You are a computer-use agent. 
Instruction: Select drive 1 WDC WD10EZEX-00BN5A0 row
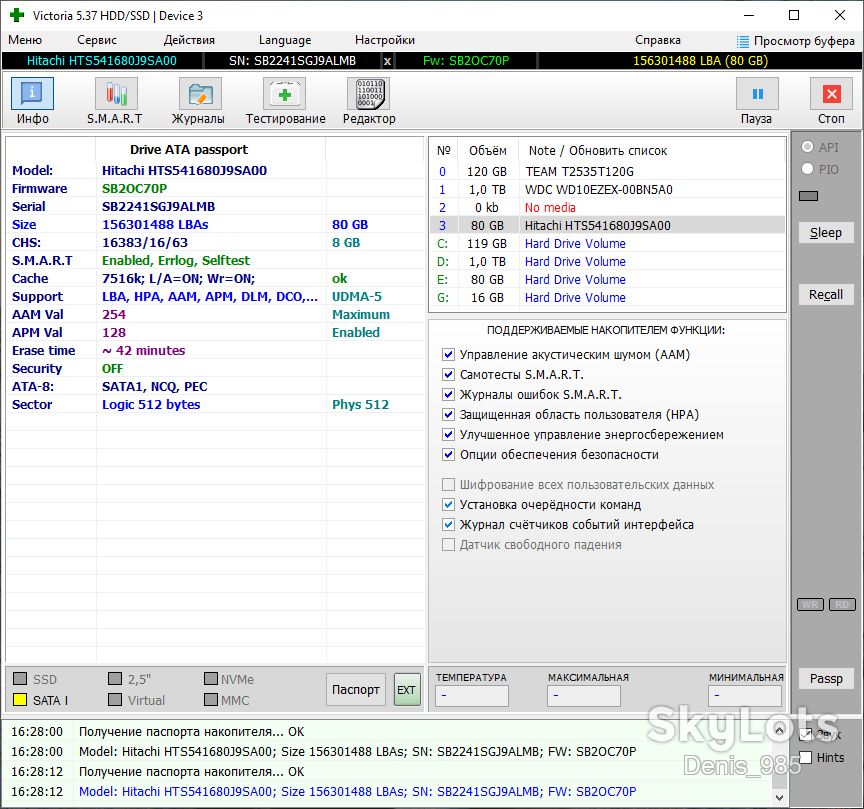tap(607, 190)
